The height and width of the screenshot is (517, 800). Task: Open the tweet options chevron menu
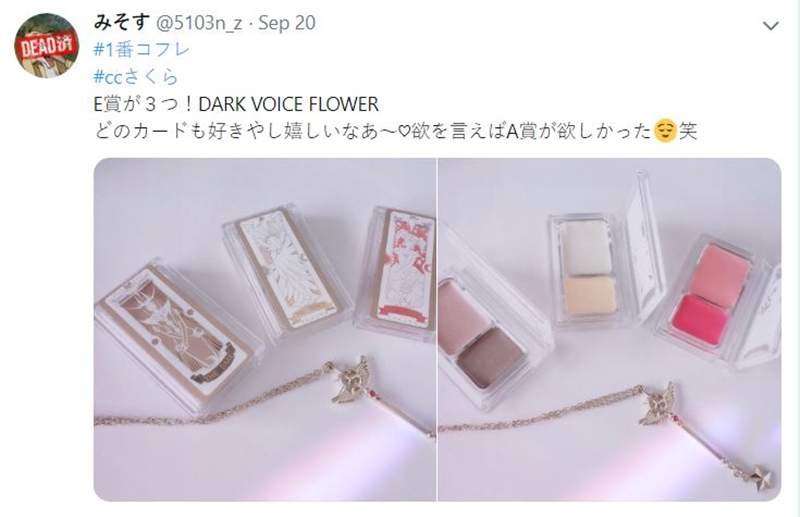click(x=770, y=25)
